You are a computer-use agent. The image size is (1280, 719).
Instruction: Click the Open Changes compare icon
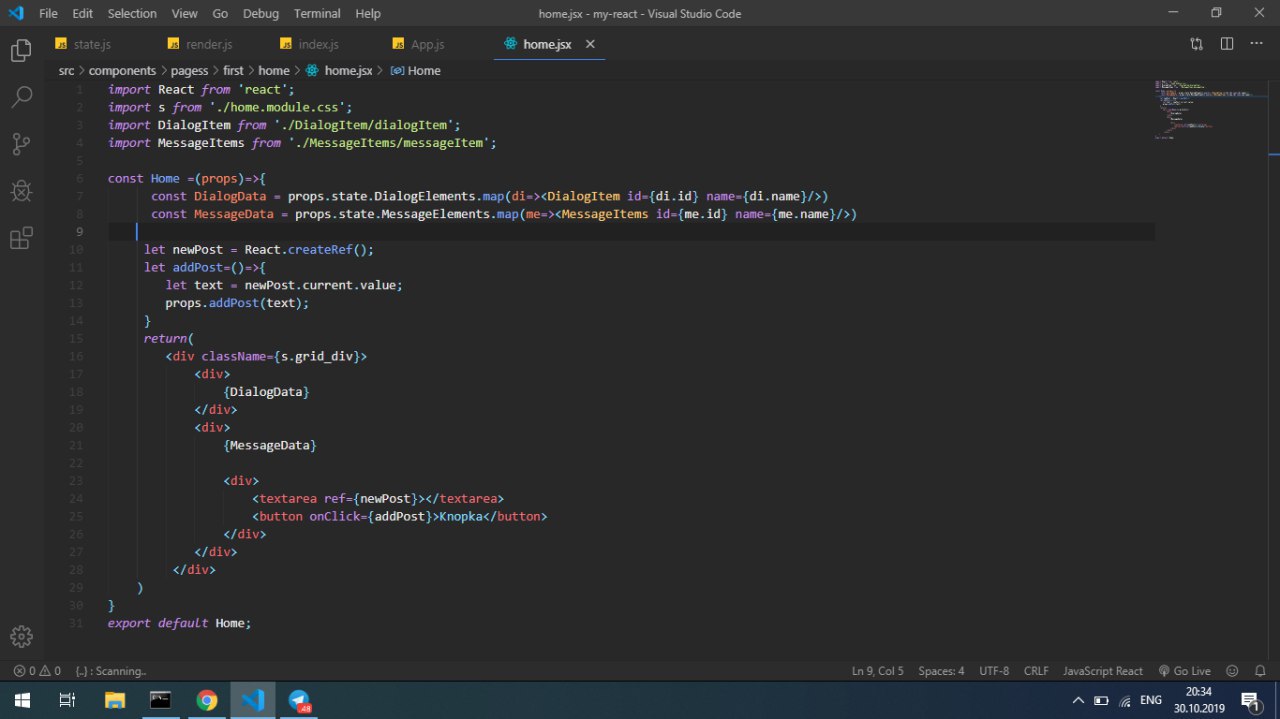click(1196, 44)
